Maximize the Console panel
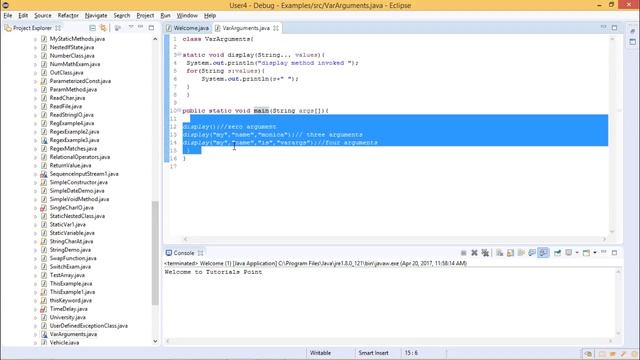Screen dimensions: 640x360 coord(614,253)
